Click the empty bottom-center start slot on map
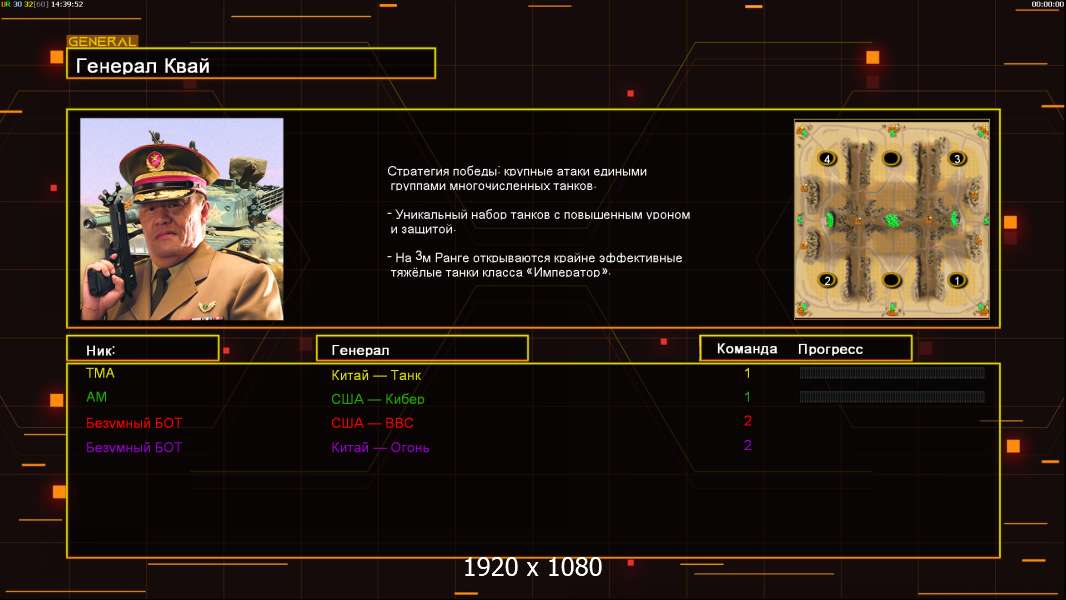The image size is (1066, 600). [x=891, y=281]
